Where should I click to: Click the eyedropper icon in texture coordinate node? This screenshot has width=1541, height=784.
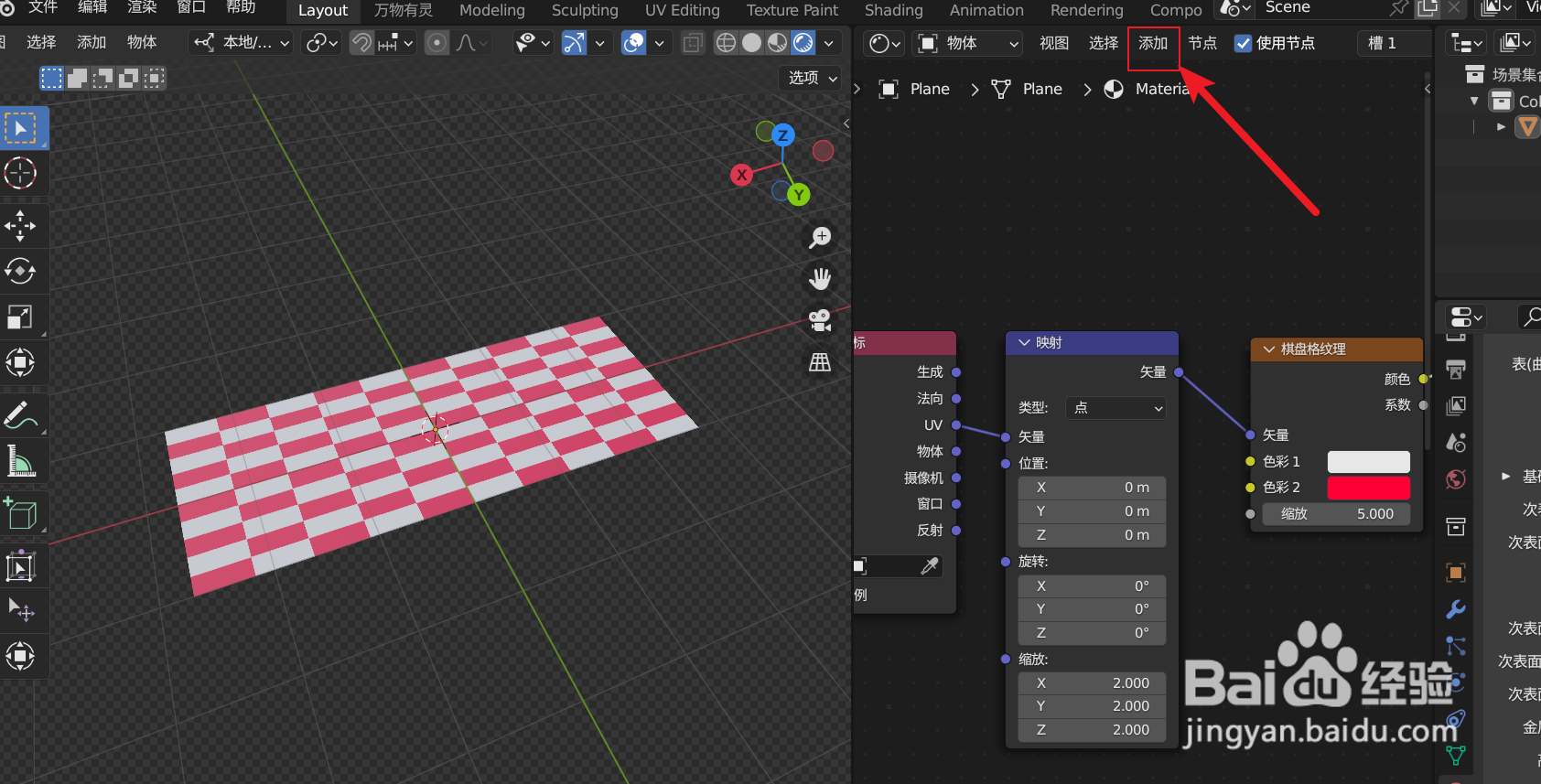[930, 566]
